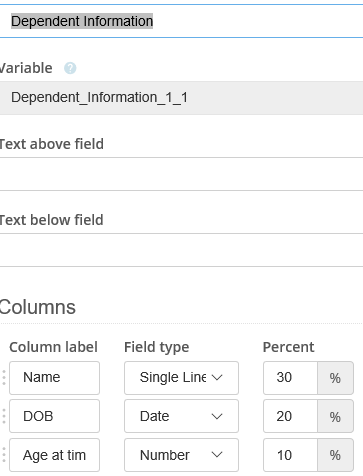
Task: Click drag handle beside Age at time row
Action: pyautogui.click(x=4, y=455)
